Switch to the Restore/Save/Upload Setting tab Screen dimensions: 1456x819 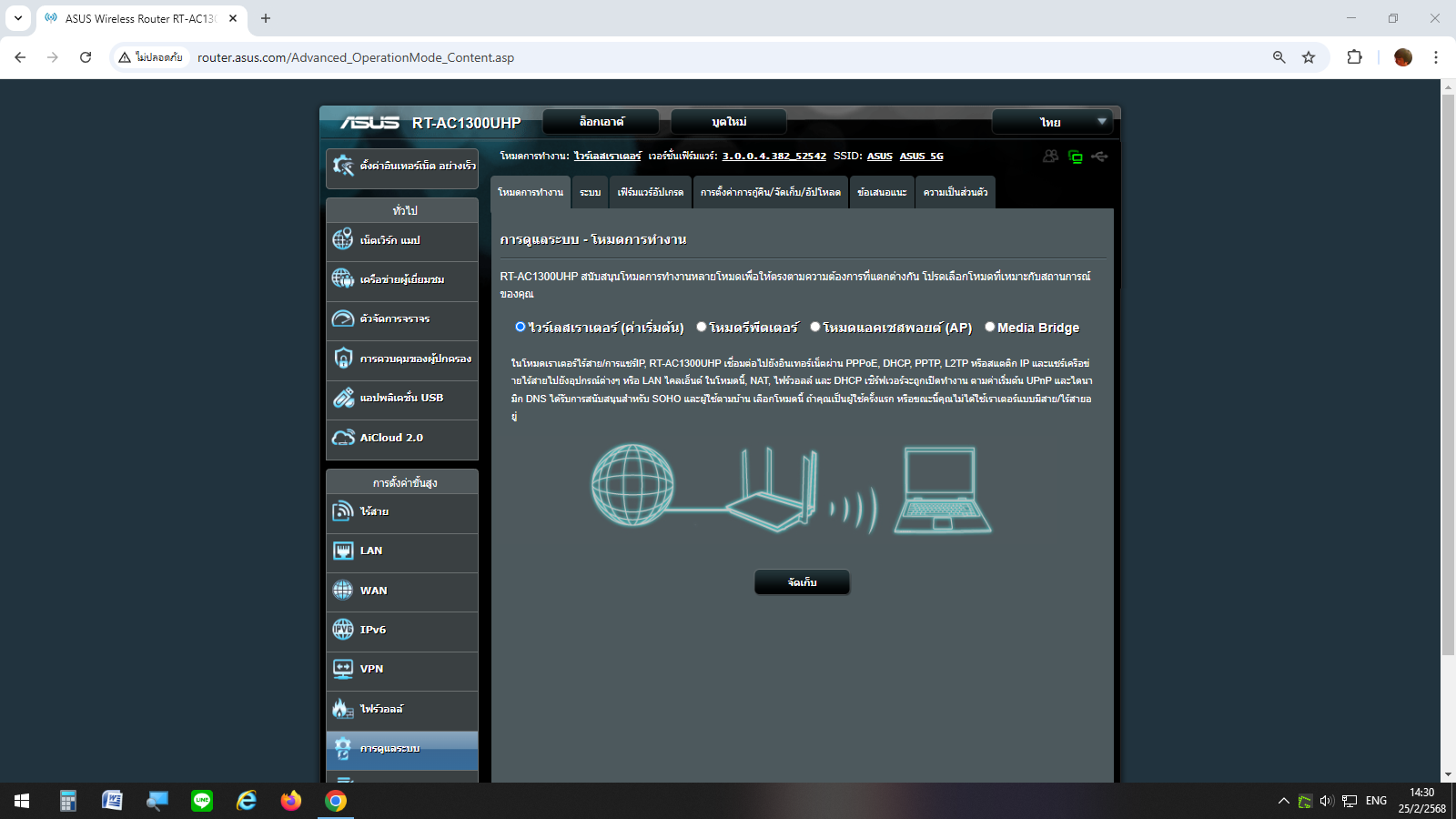(770, 192)
